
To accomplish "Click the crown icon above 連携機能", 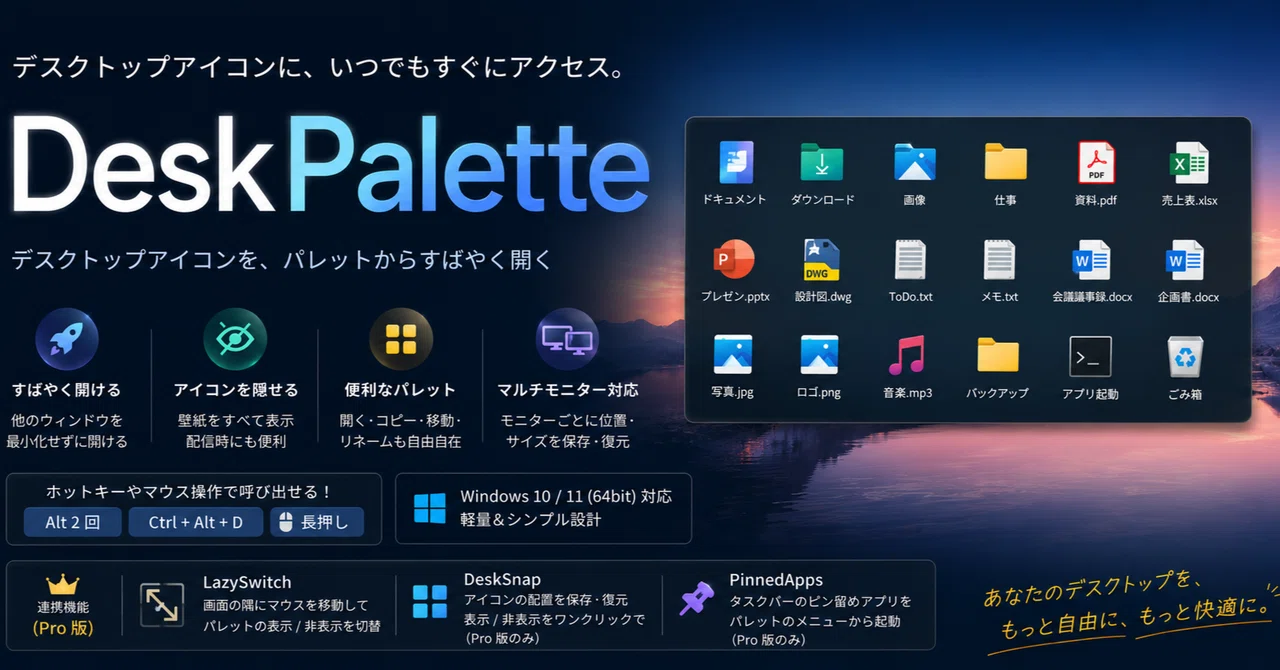I will 62,584.
